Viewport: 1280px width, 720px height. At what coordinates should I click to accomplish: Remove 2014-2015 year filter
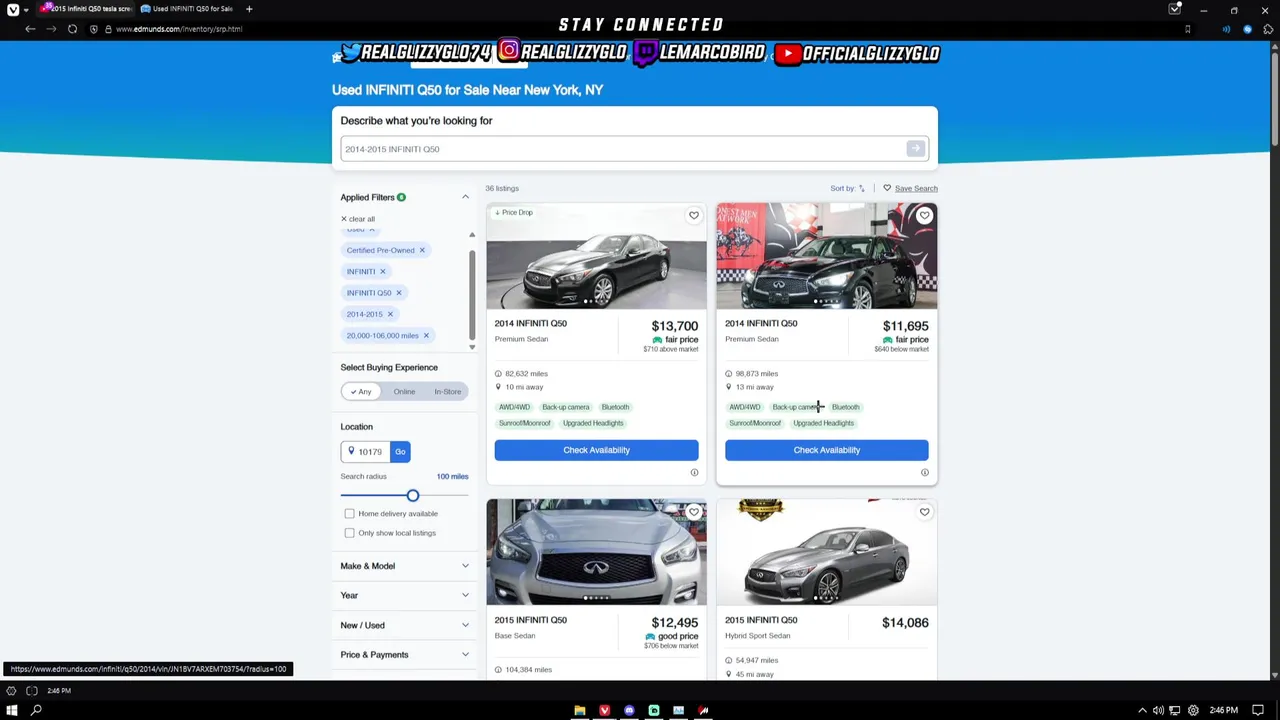[x=390, y=314]
